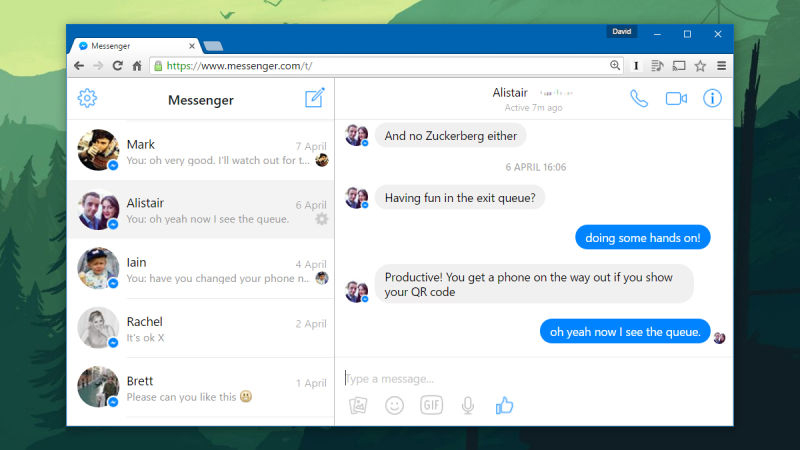The width and height of the screenshot is (800, 450).
Task: Click 'Having fun in the exit queue?' message
Action: pos(460,198)
